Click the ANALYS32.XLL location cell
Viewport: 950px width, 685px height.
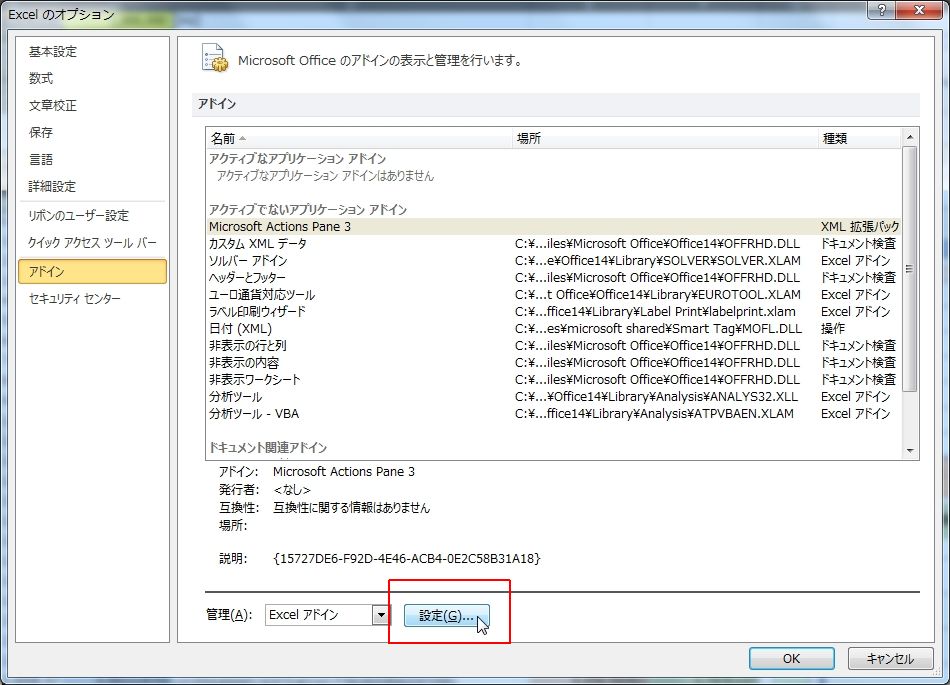tap(656, 397)
